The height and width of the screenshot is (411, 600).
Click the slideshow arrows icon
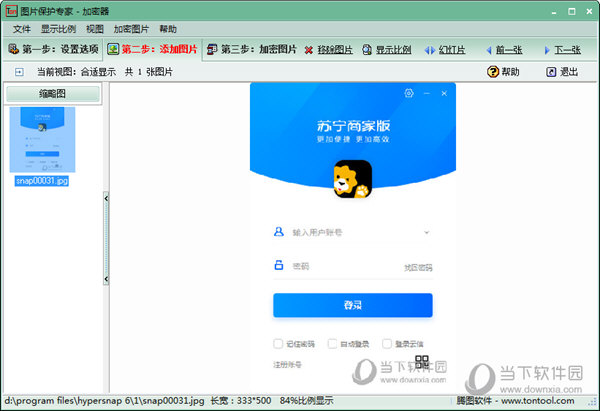pos(430,50)
